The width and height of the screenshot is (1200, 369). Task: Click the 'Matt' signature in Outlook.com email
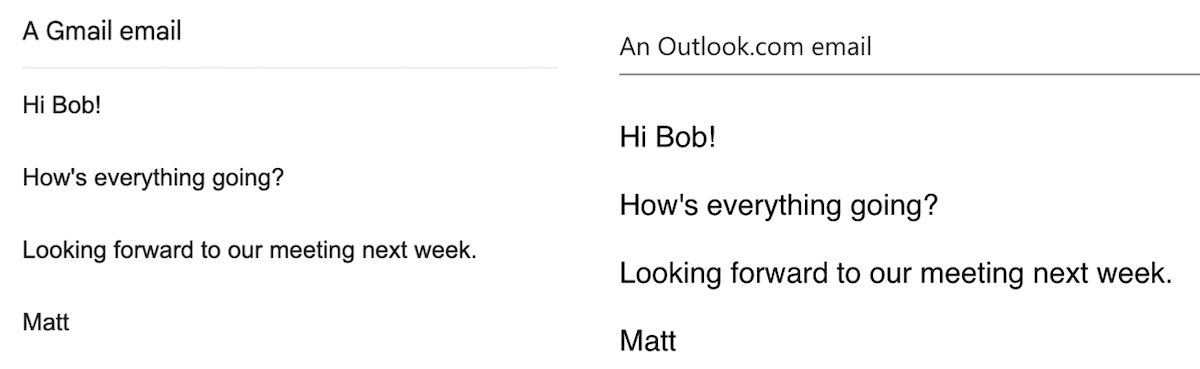648,342
